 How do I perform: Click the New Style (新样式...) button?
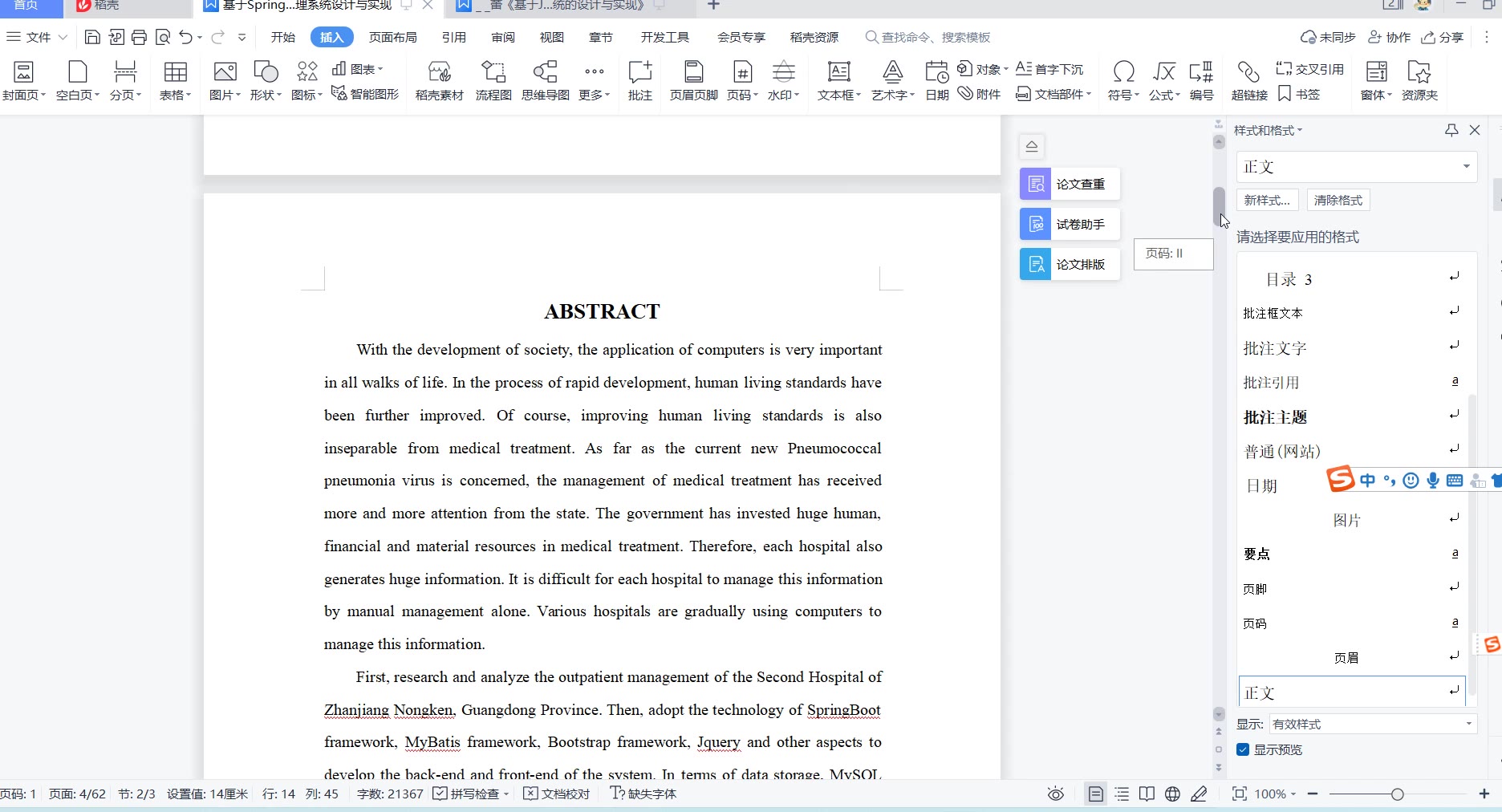point(1267,200)
